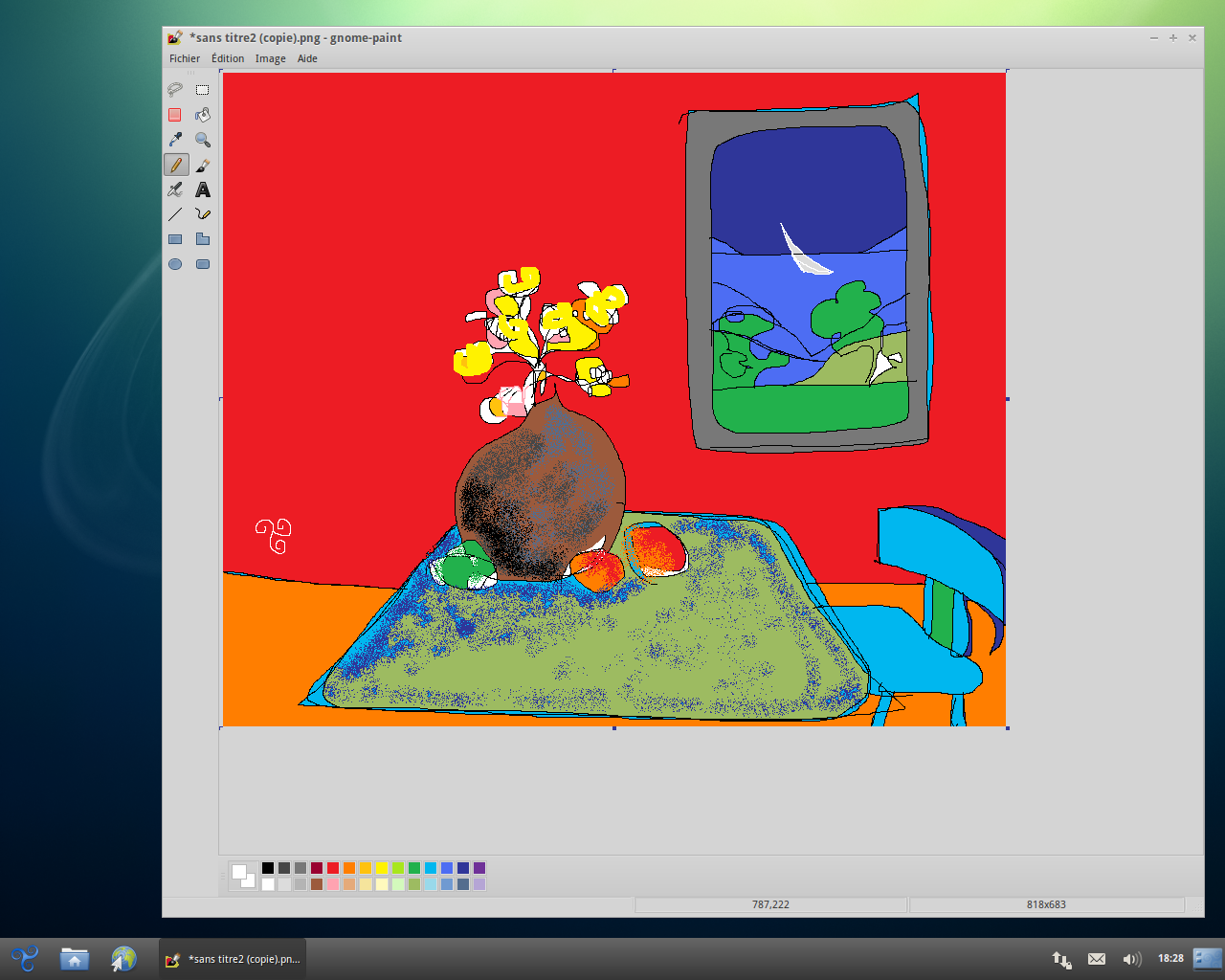Choose the Paintbrush tool

[x=203, y=165]
